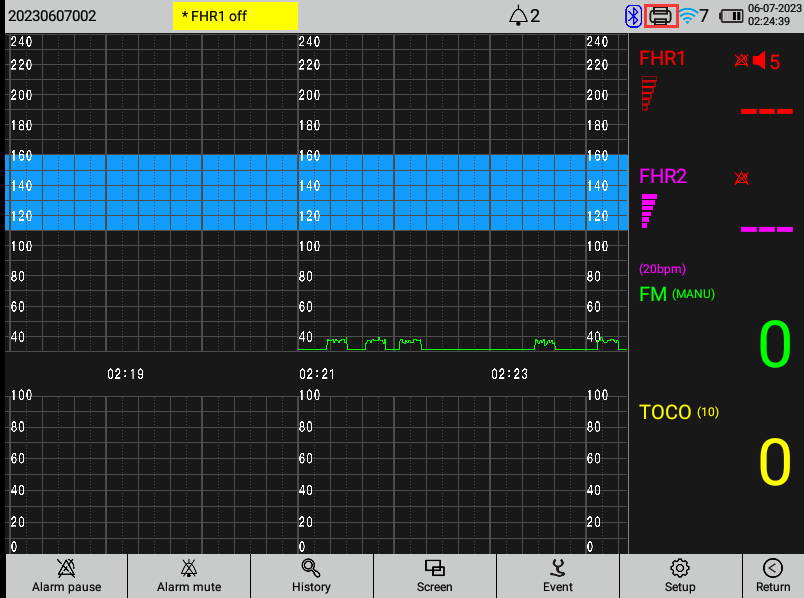Viewport: 804px width, 598px height.
Task: Click the FM (MANU) label
Action: click(677, 294)
